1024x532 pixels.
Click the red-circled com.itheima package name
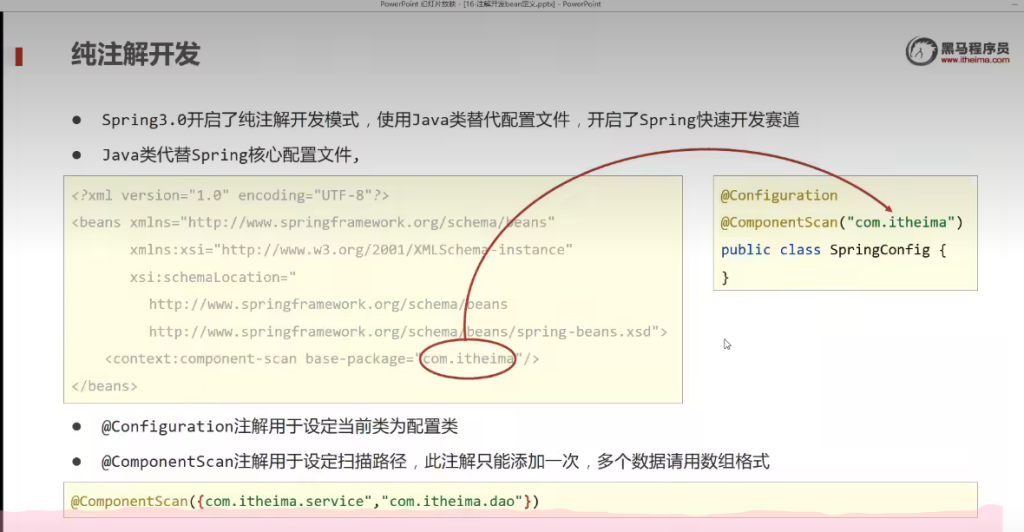[467, 359]
